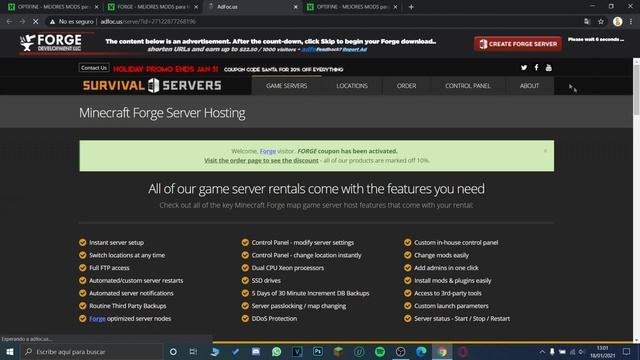Click the Feedback link in the ad bar

[329, 49]
